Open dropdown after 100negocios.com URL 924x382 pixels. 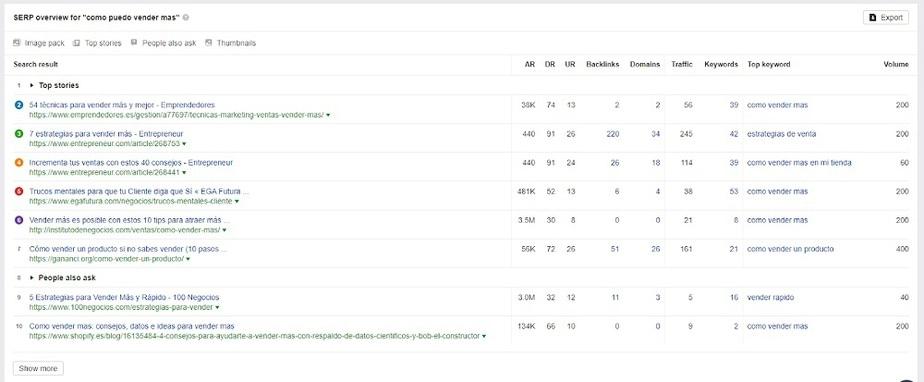[x=217, y=308]
